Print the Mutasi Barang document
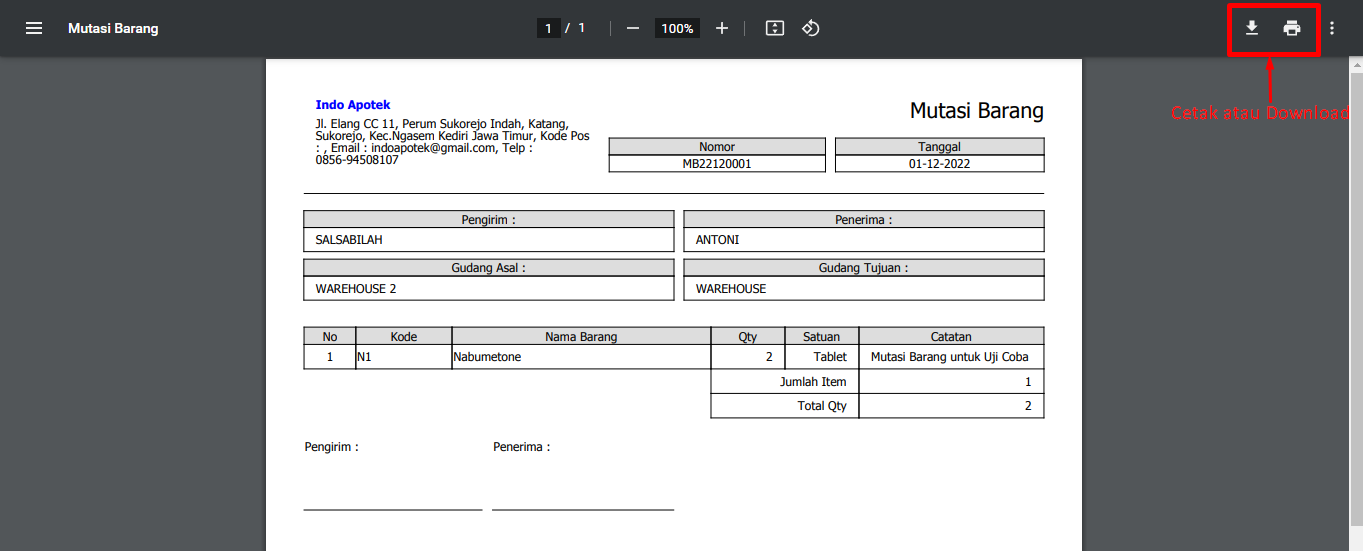The width and height of the screenshot is (1363, 551). (1292, 28)
